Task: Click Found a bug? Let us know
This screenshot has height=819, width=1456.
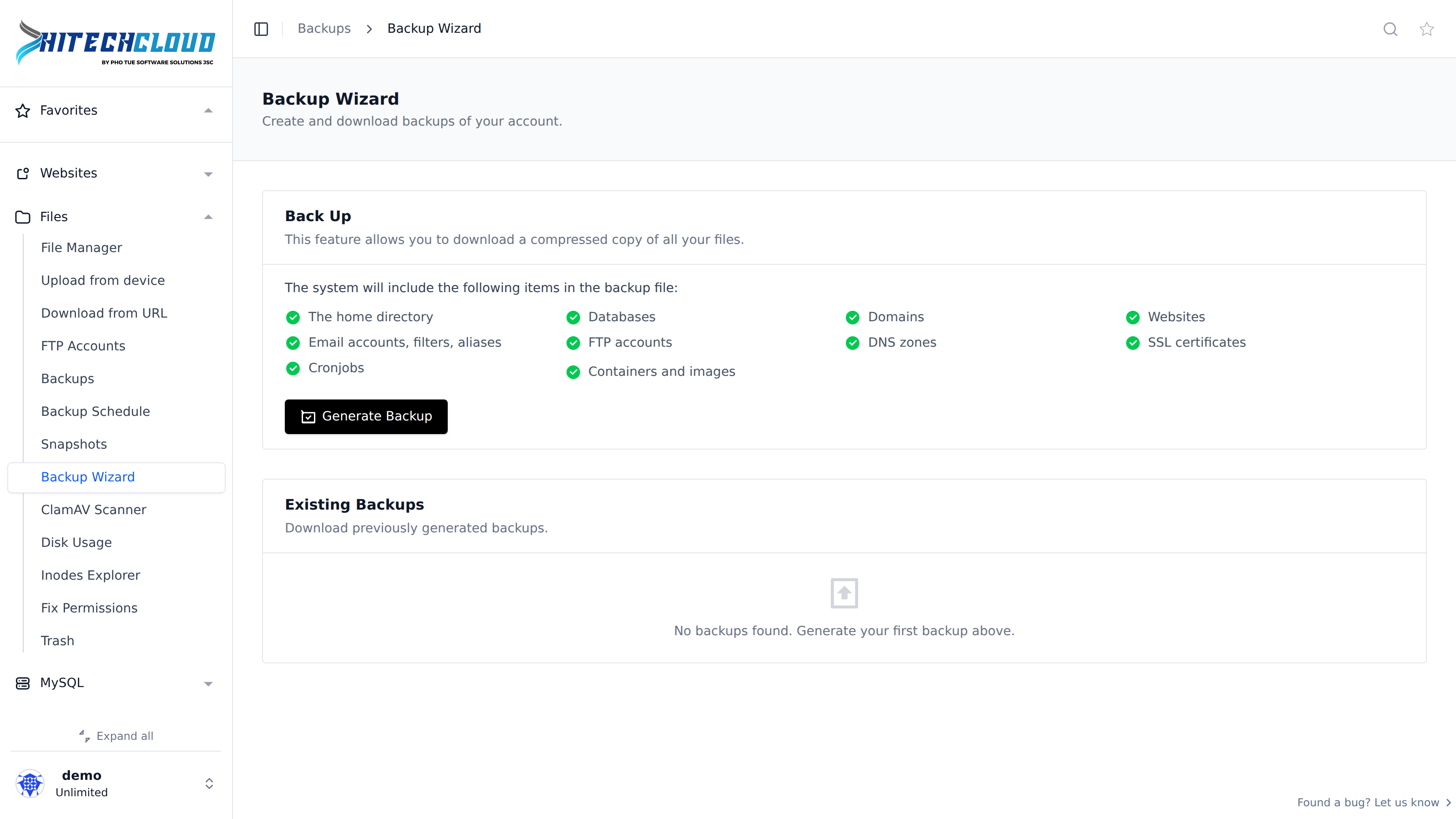Action: 1374,803
